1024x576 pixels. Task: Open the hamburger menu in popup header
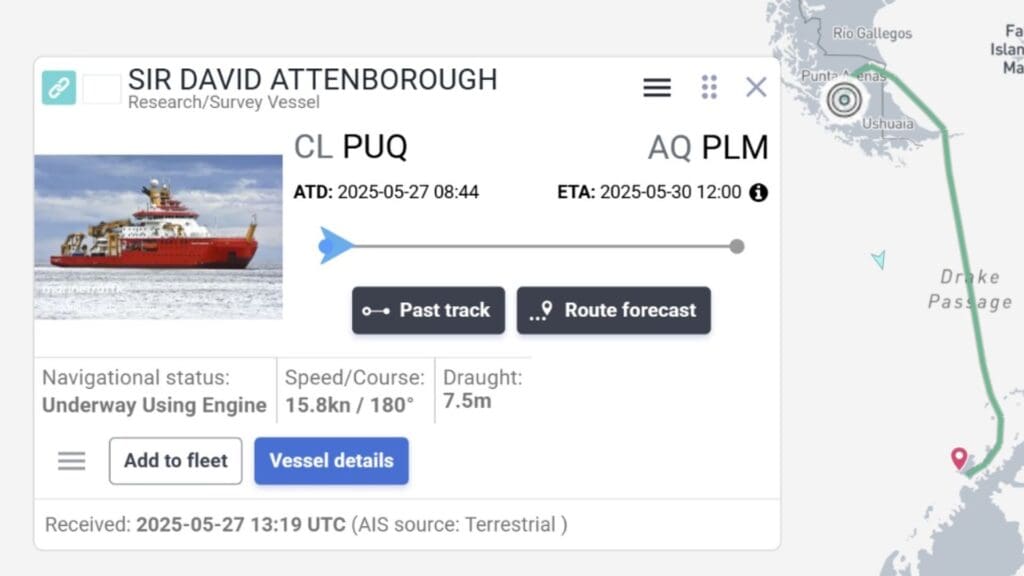[657, 88]
